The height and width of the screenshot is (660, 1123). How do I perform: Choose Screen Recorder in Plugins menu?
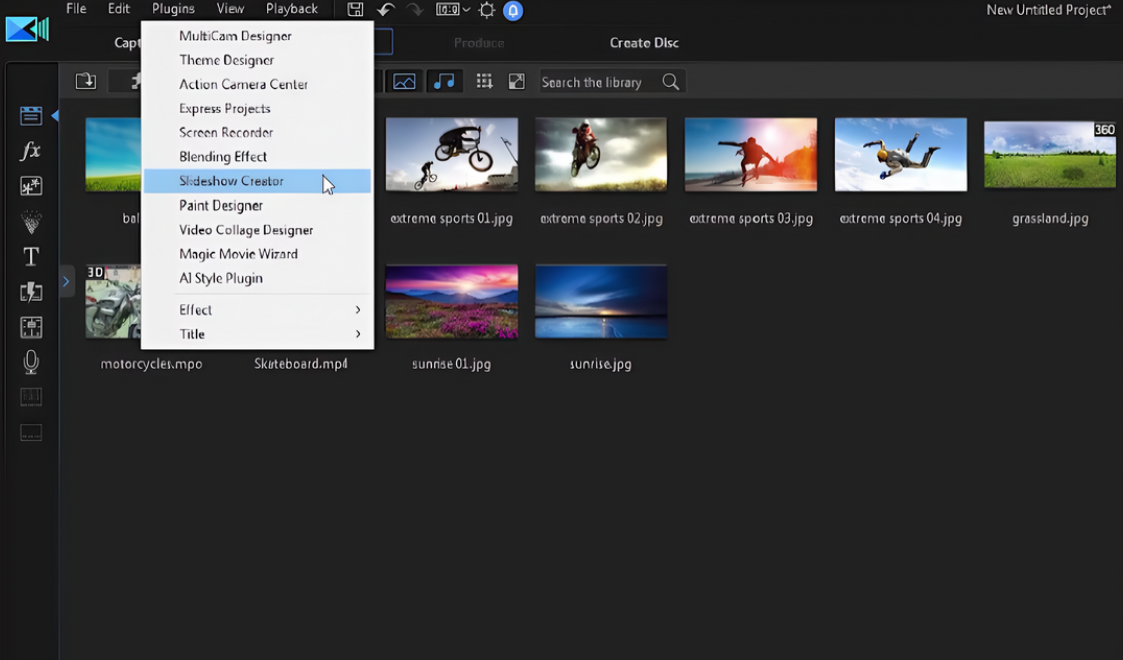pyautogui.click(x=226, y=133)
